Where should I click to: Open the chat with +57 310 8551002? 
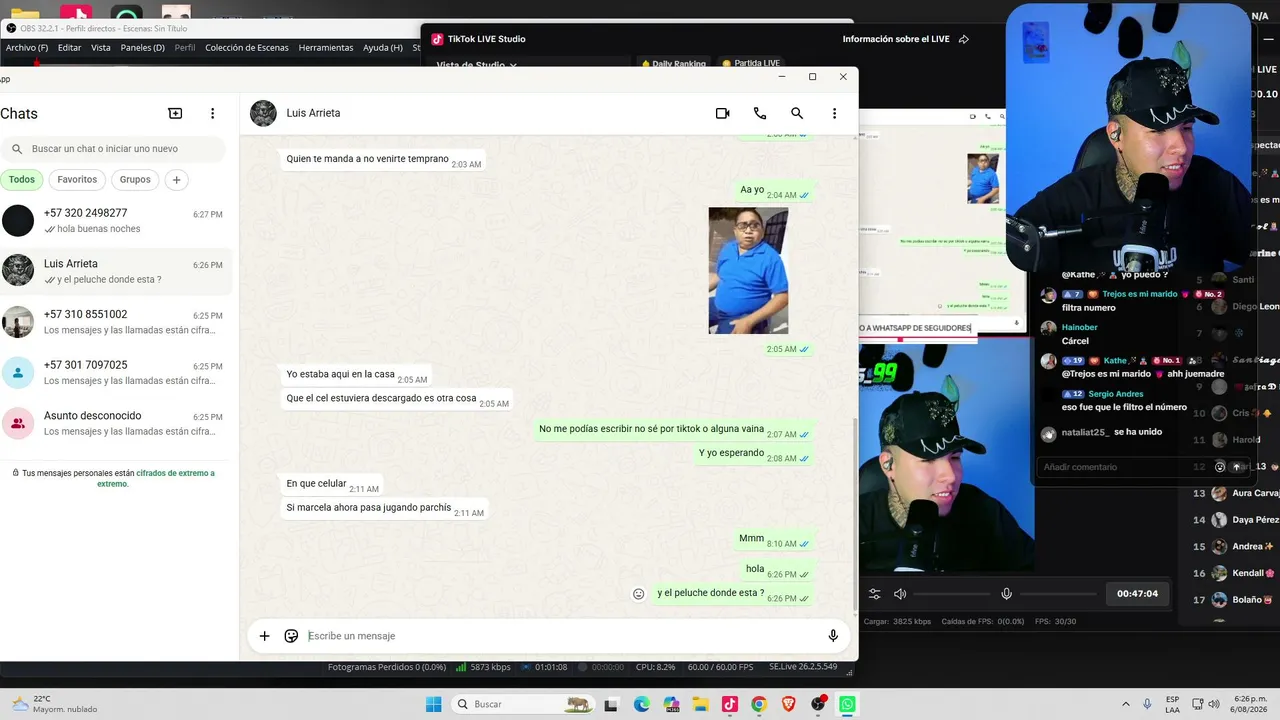[x=116, y=322]
